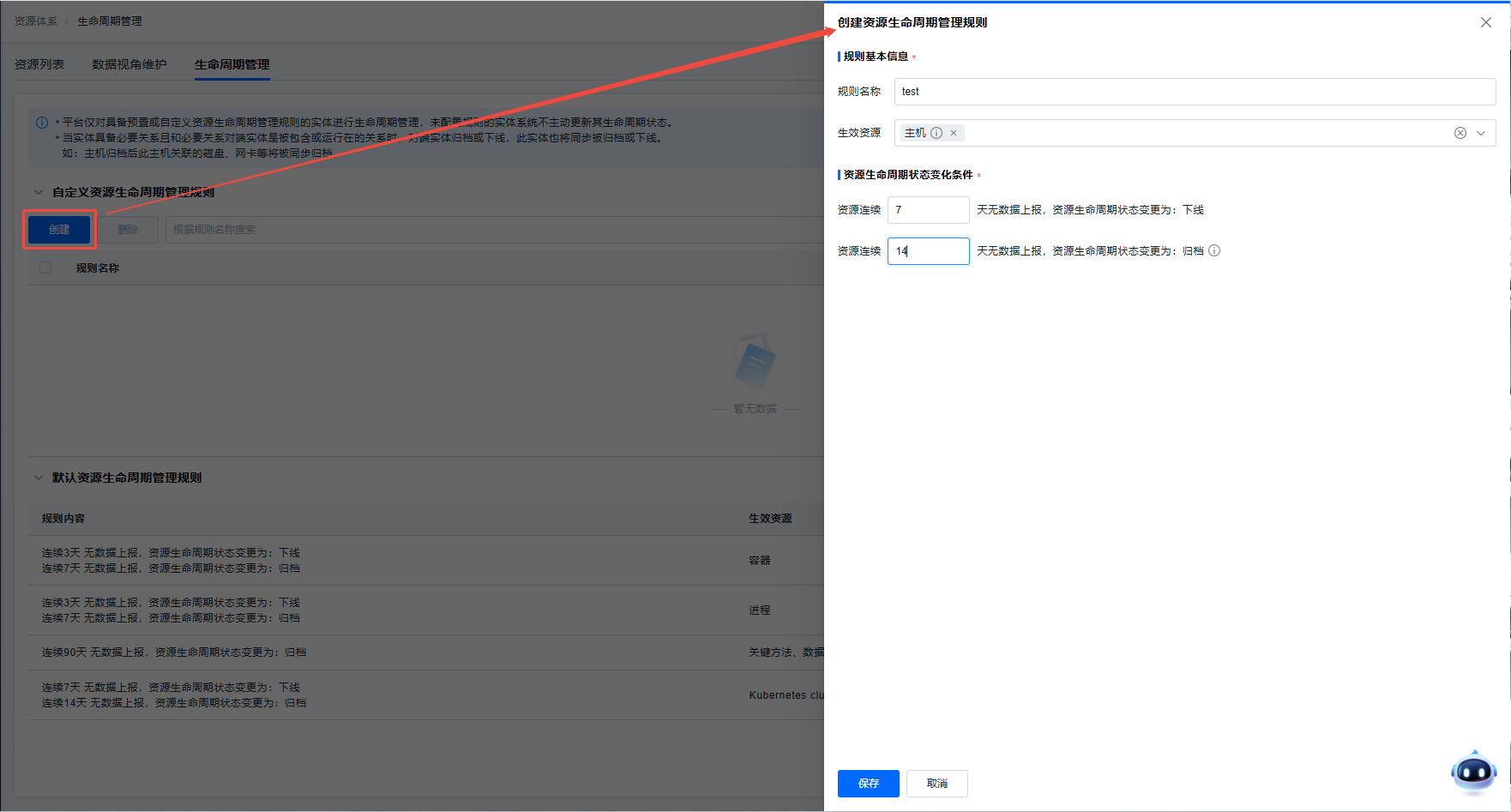The height and width of the screenshot is (812, 1511).
Task: Click the 保存 button
Action: (x=868, y=784)
